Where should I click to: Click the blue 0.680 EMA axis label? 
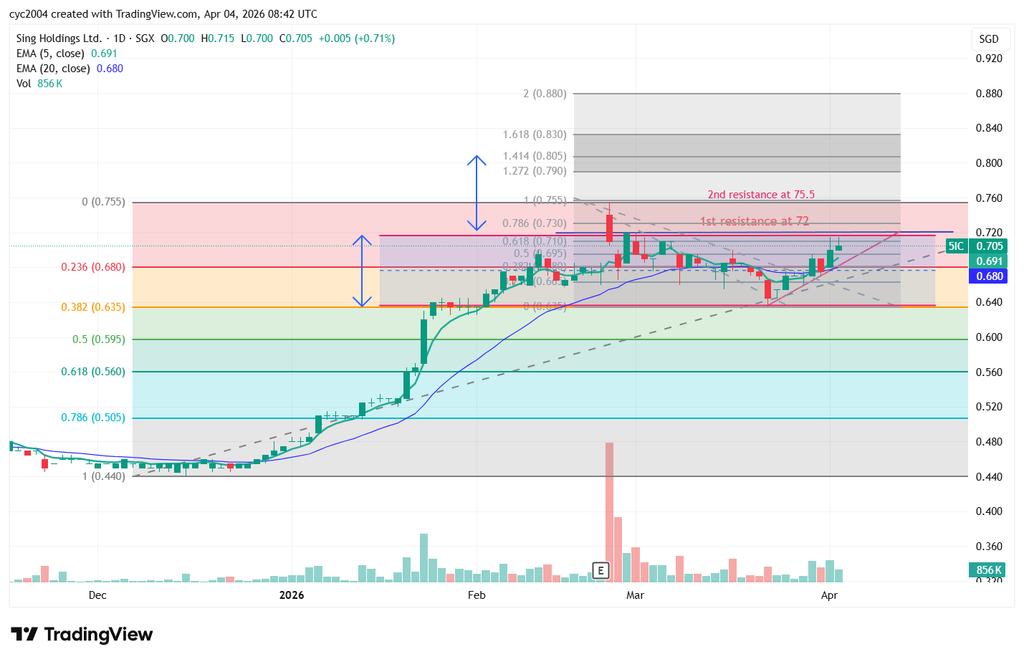point(989,276)
